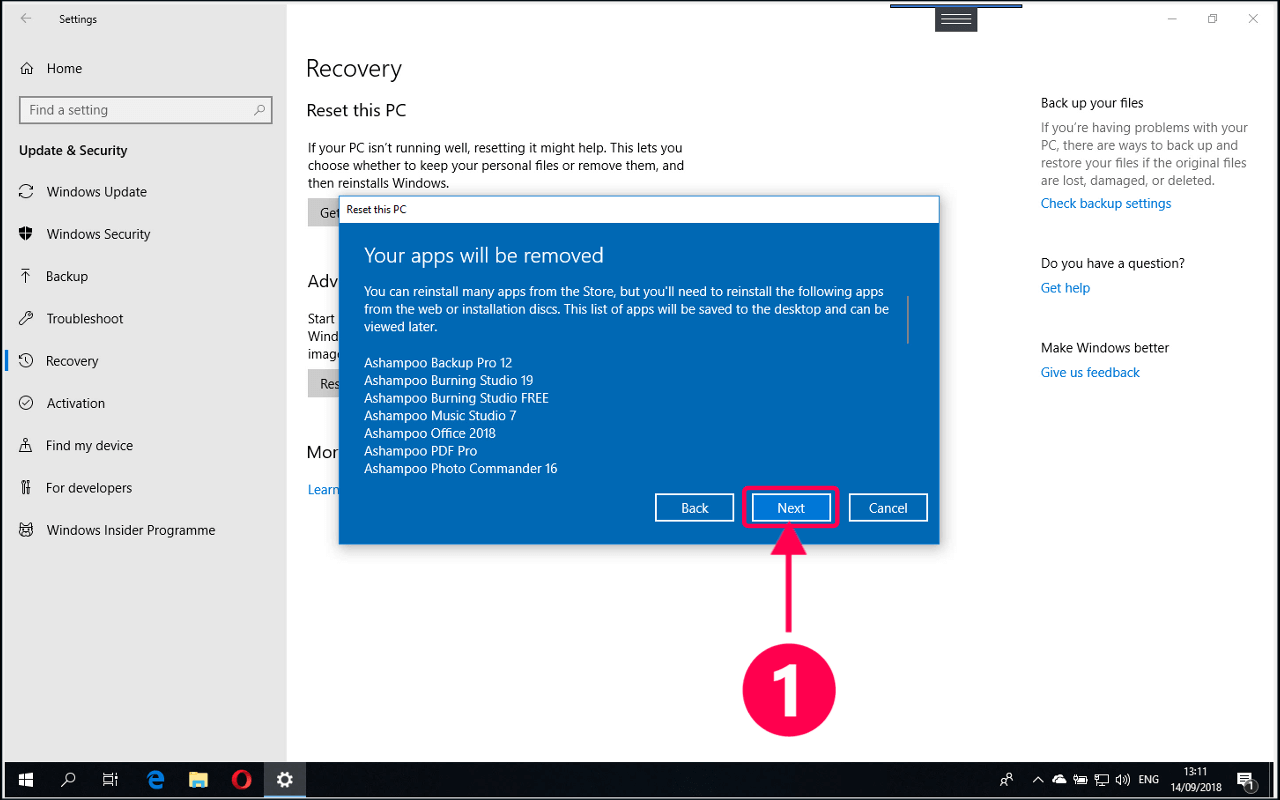Open the Get help link

pyautogui.click(x=1065, y=288)
